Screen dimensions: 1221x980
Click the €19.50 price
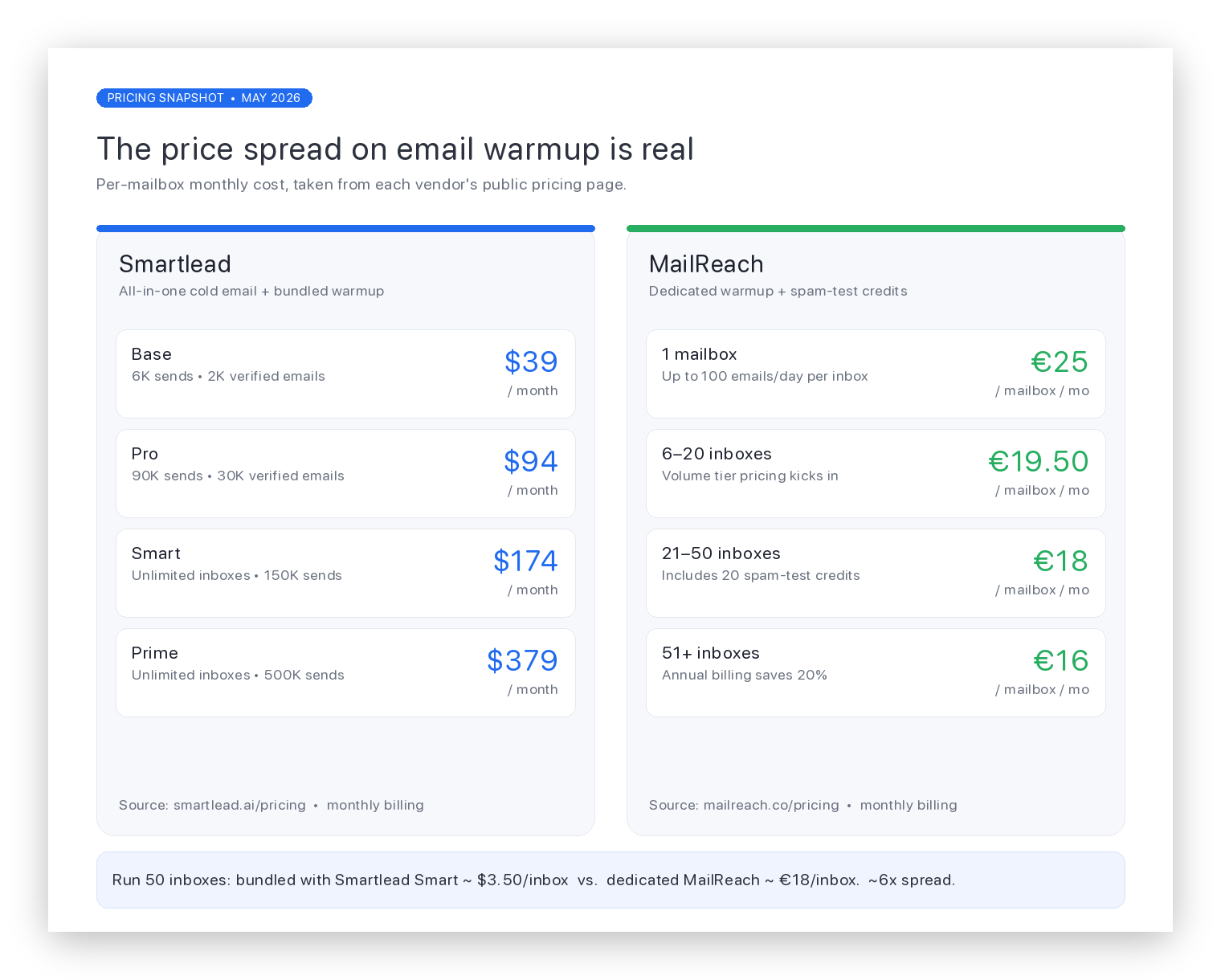(x=1039, y=461)
